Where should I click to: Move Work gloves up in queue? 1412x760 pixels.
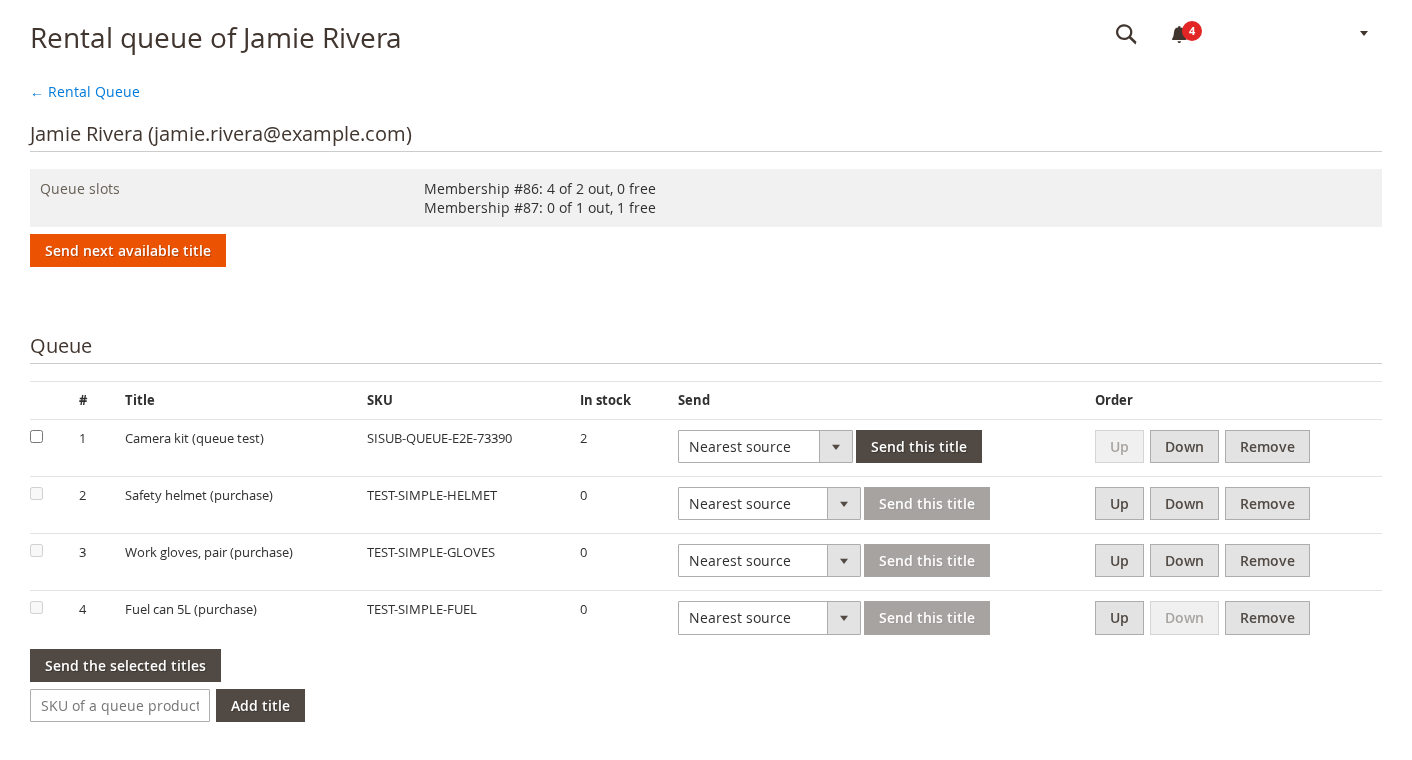(x=1119, y=561)
